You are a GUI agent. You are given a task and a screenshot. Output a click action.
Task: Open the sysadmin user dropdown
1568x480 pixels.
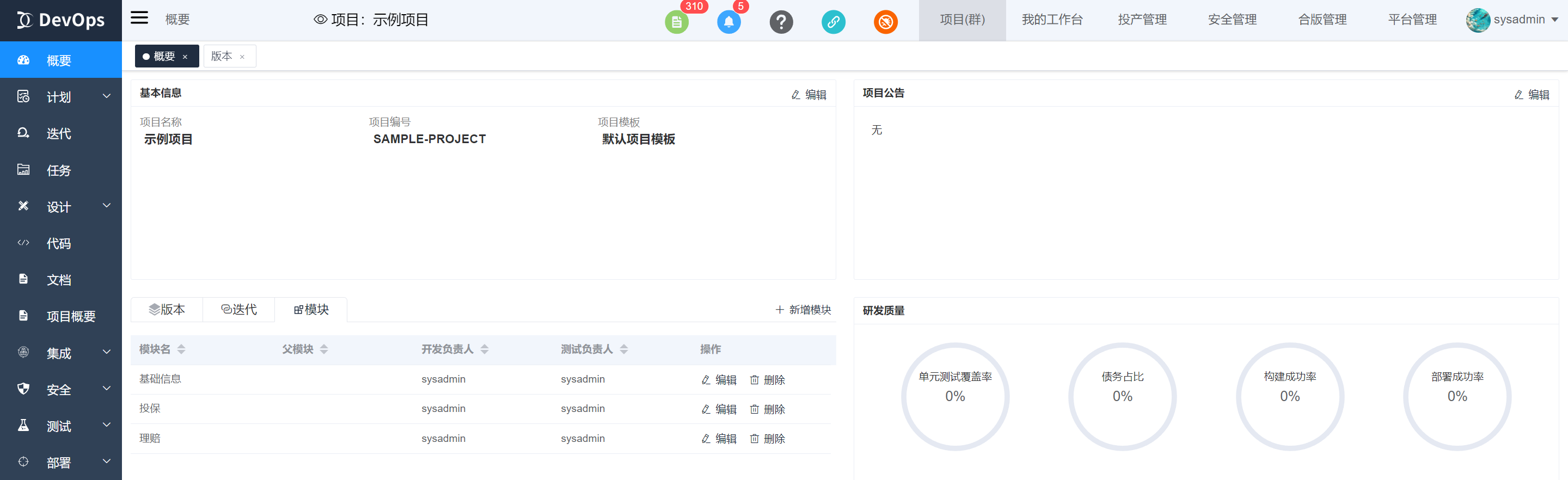[1512, 20]
